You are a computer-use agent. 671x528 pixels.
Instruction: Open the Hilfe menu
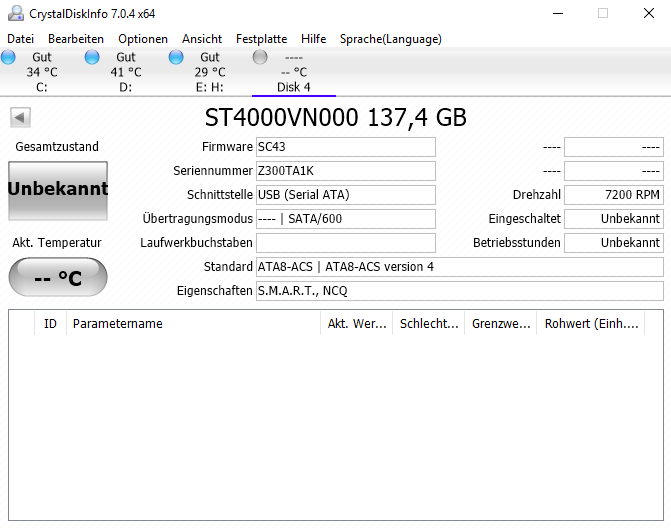(313, 39)
